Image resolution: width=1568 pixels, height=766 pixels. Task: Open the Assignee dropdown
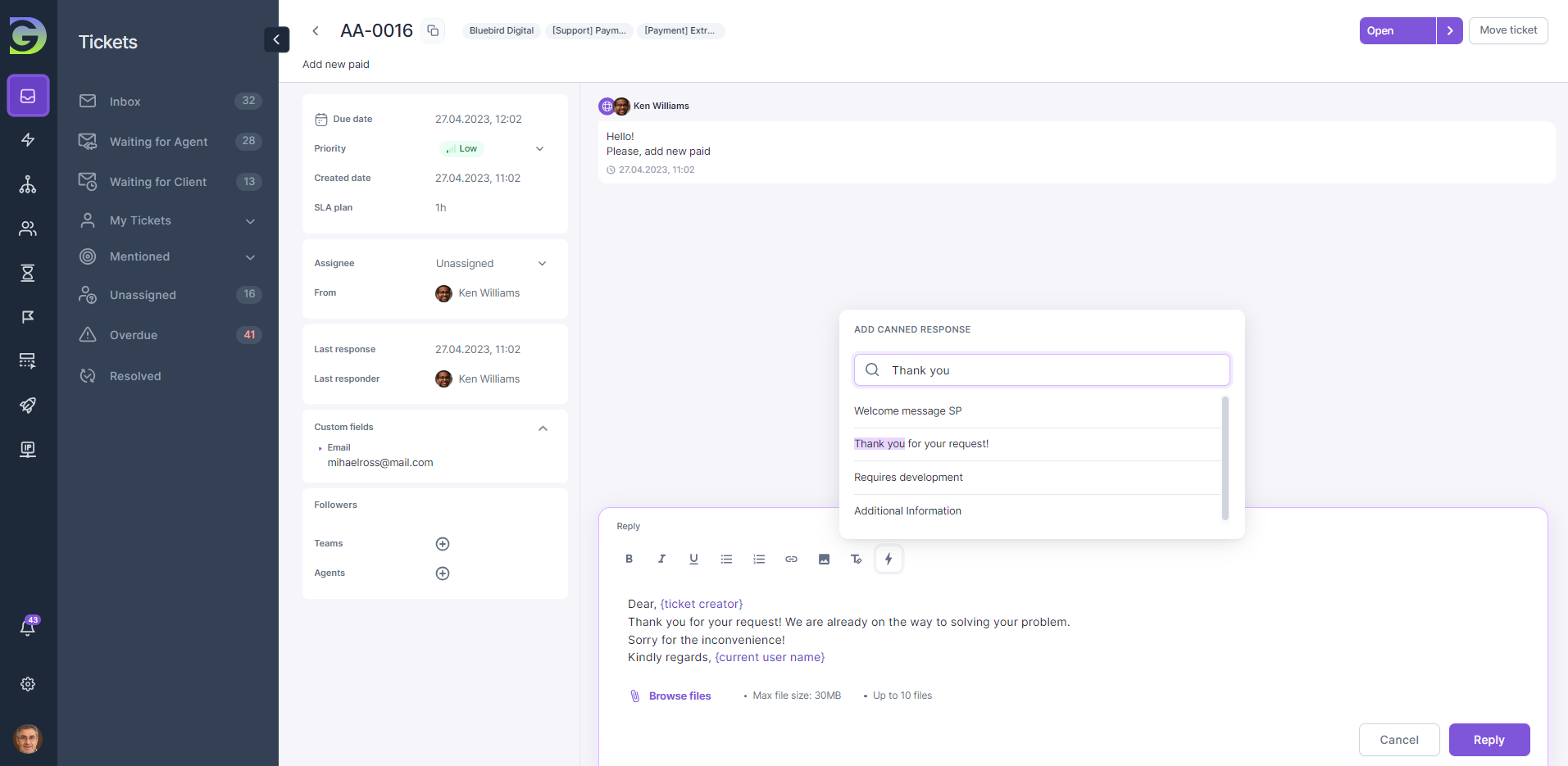[x=541, y=264]
